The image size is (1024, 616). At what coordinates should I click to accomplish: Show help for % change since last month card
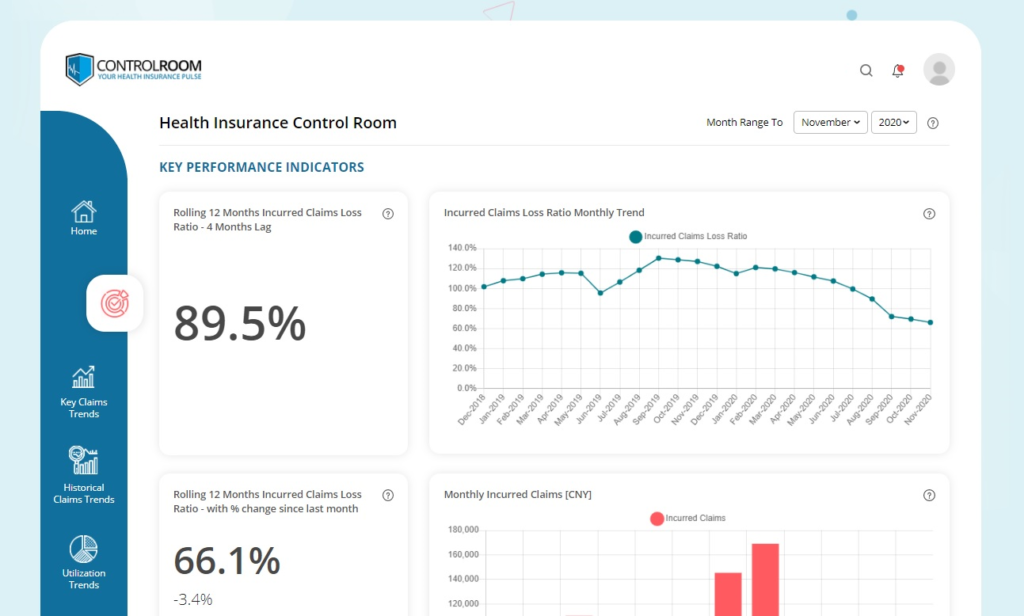(388, 495)
